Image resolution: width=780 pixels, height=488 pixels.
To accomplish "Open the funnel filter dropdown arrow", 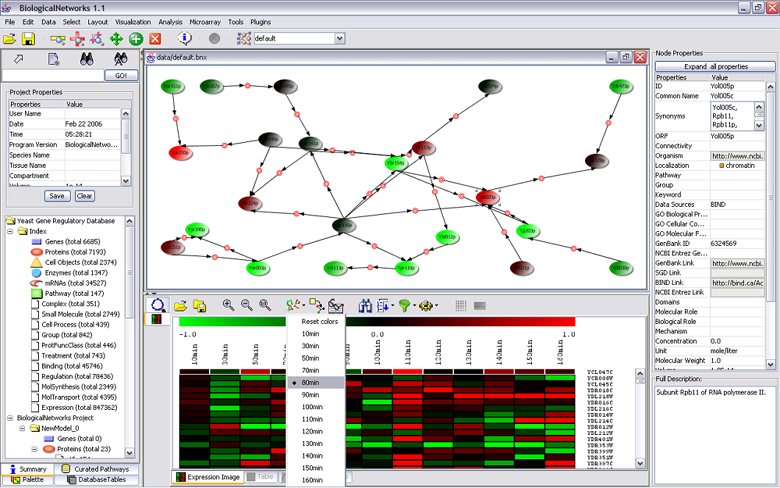I will click(414, 306).
